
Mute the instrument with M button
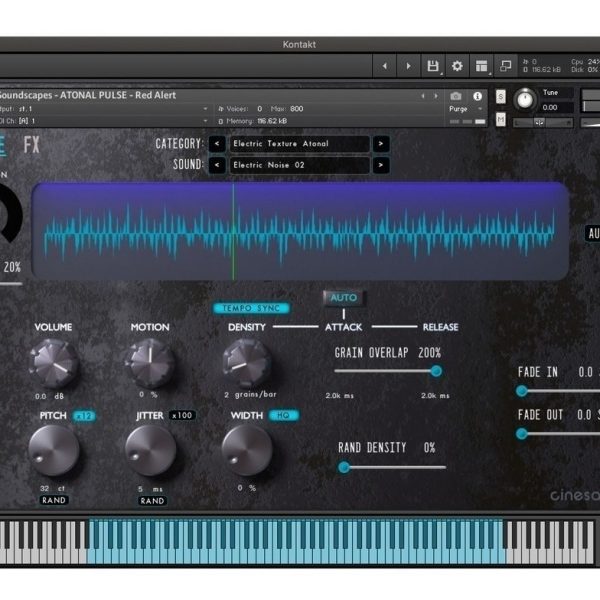click(x=501, y=120)
